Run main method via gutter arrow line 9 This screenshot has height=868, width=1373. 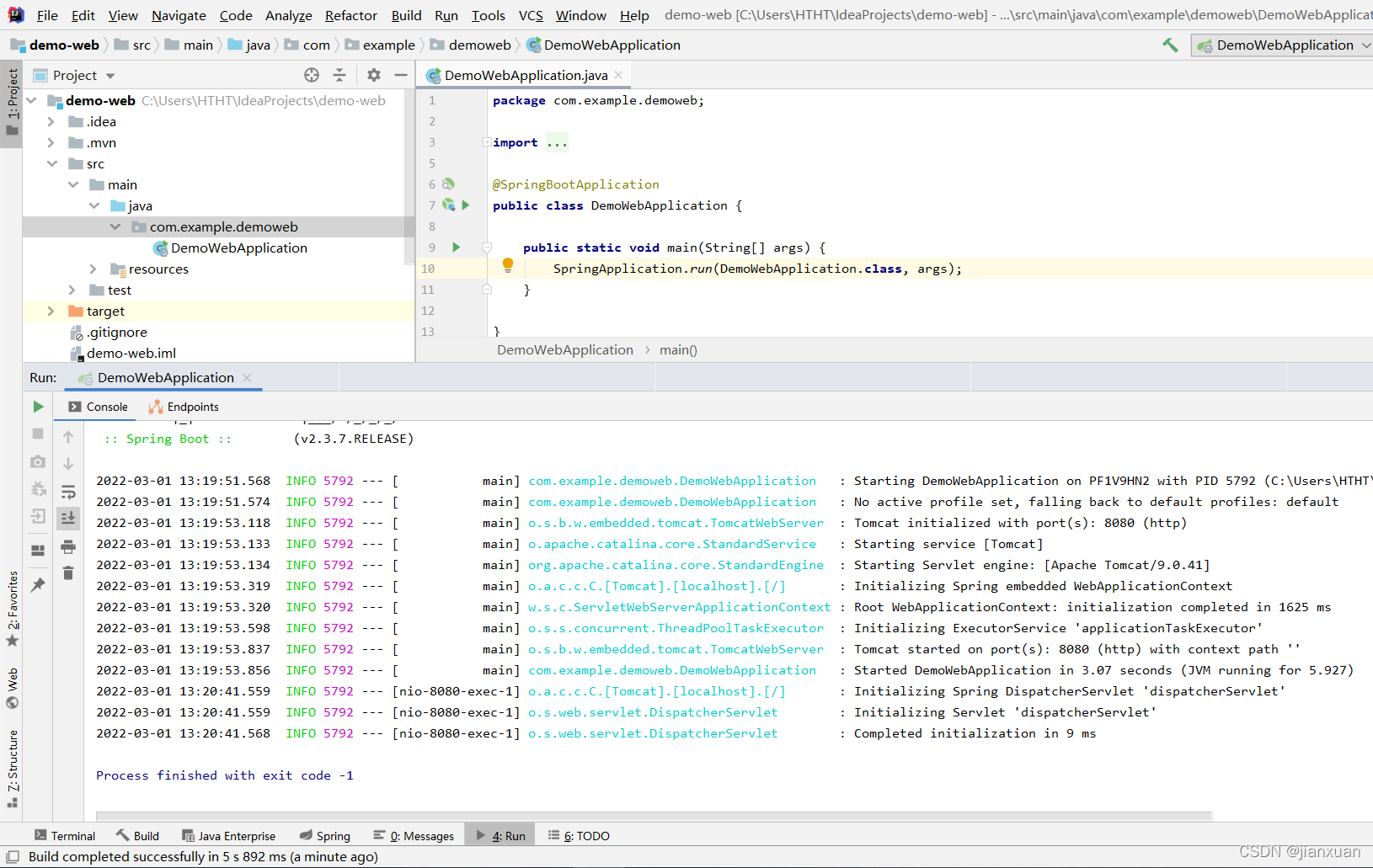tap(457, 248)
